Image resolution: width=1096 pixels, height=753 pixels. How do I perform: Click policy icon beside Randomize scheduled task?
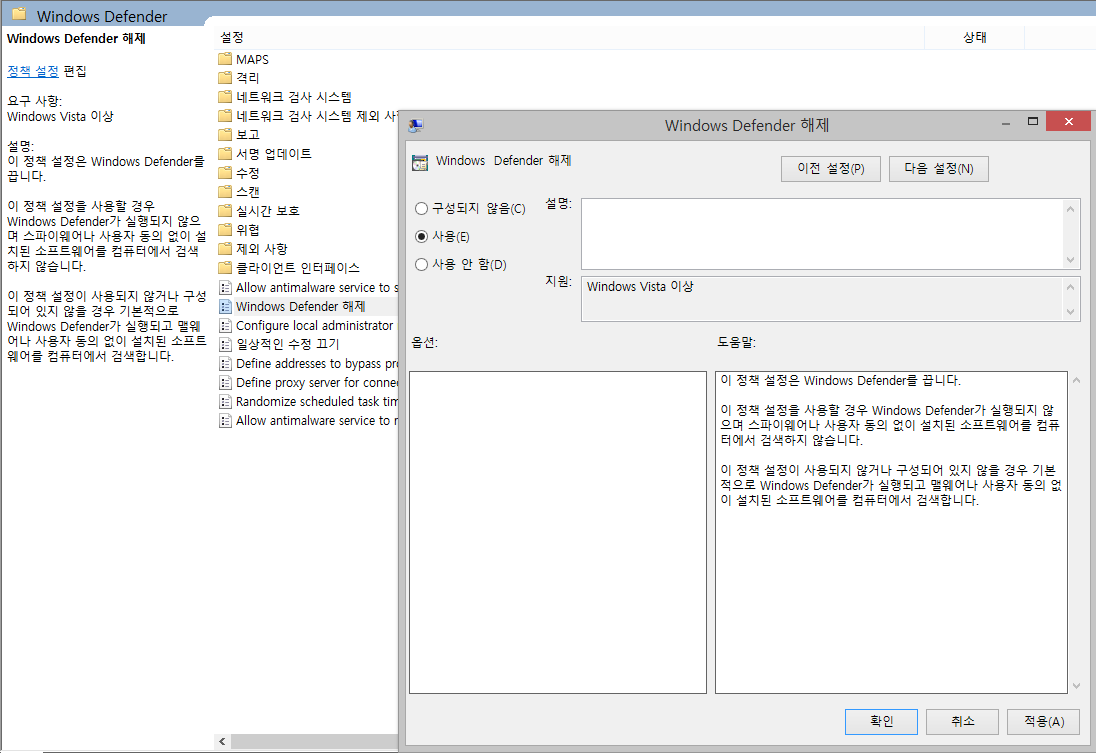[x=225, y=401]
